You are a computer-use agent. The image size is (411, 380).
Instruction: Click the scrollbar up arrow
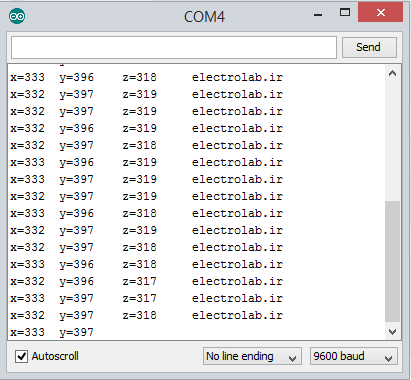pos(393,73)
